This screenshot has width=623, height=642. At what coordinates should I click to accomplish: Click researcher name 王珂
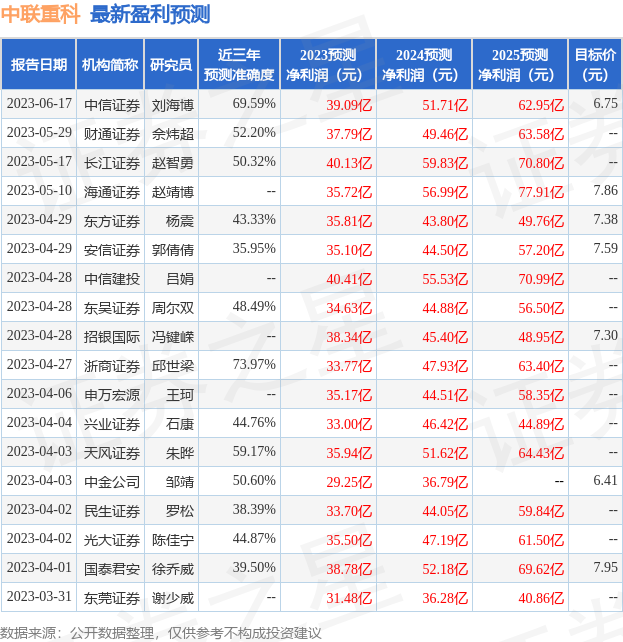click(180, 396)
